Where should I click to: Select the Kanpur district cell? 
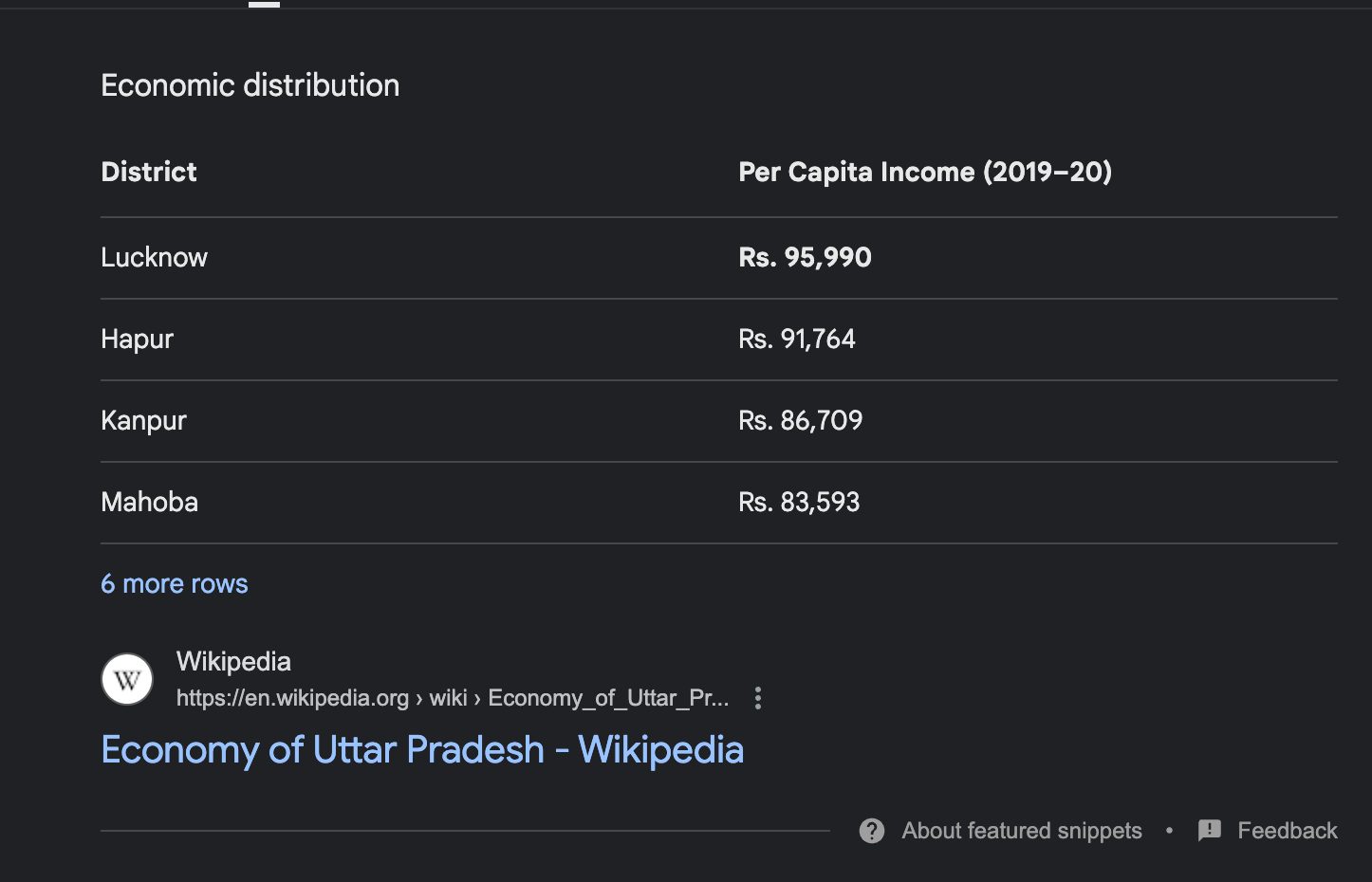point(144,420)
